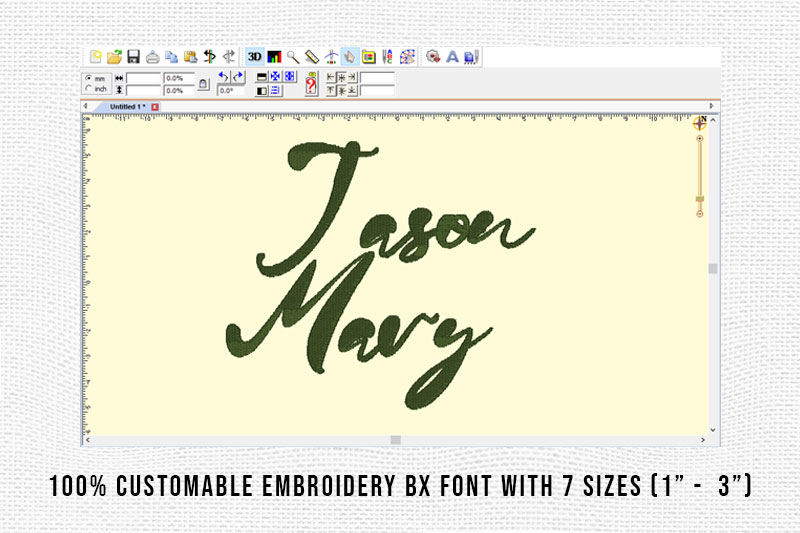Click the width dimension input field
800x533 pixels.
point(144,78)
